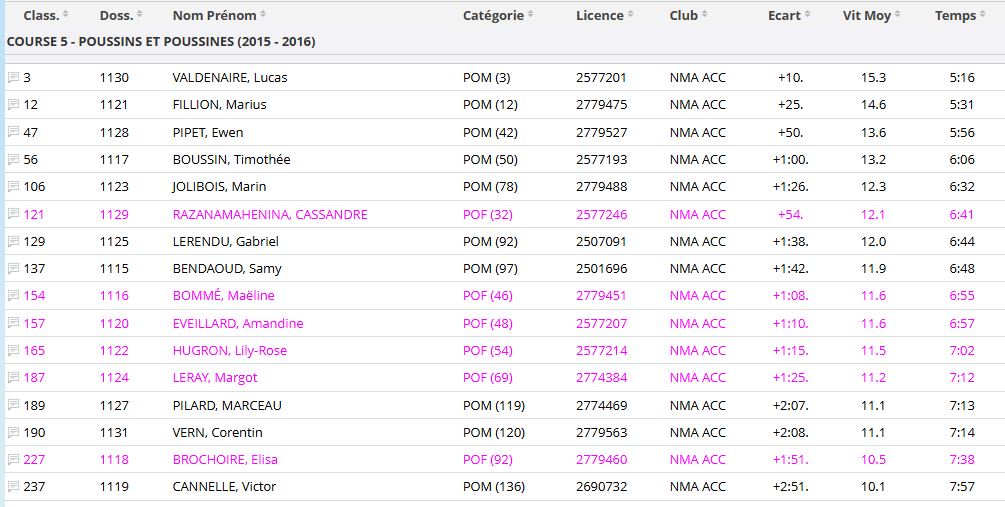
Task: Select the Licence column header
Action: tap(600, 16)
